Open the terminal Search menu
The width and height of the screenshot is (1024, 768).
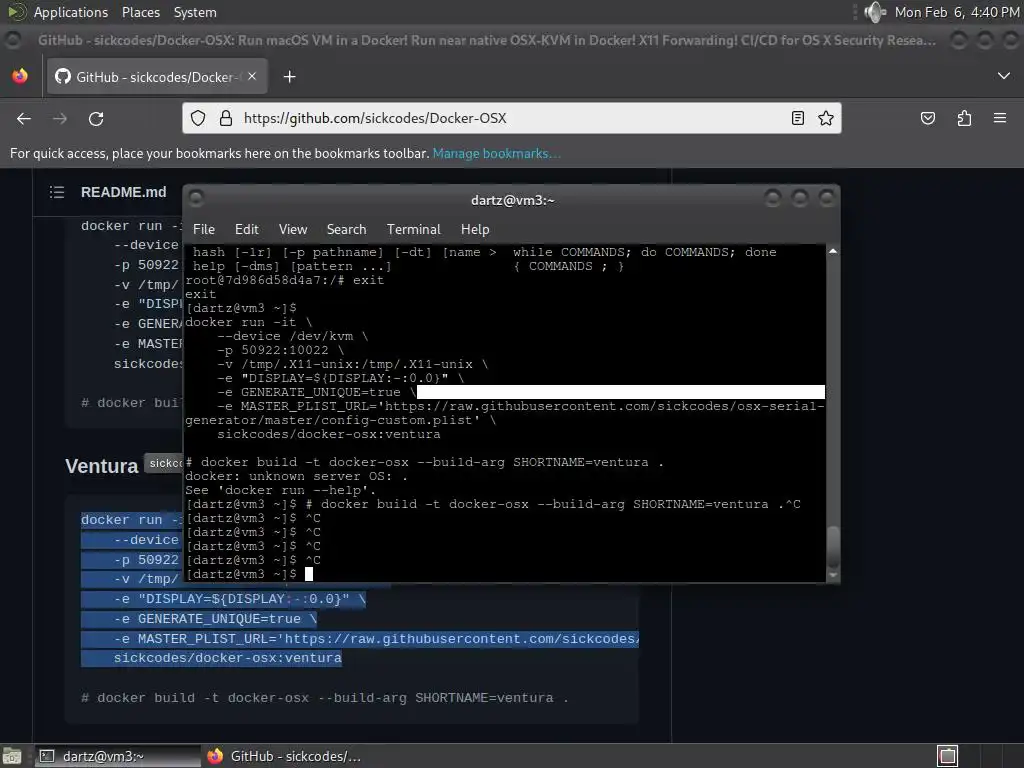[346, 229]
